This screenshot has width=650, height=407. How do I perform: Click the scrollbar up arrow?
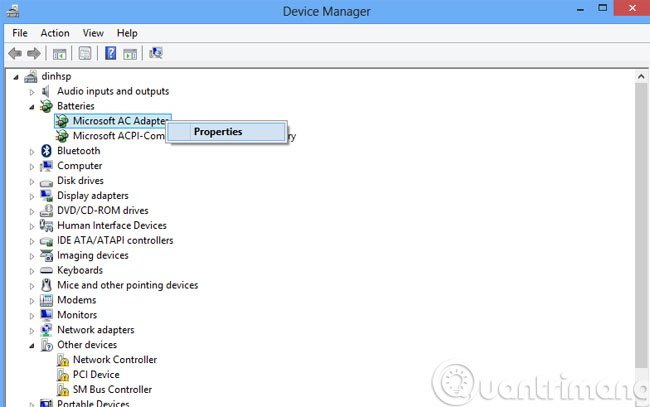coord(641,77)
